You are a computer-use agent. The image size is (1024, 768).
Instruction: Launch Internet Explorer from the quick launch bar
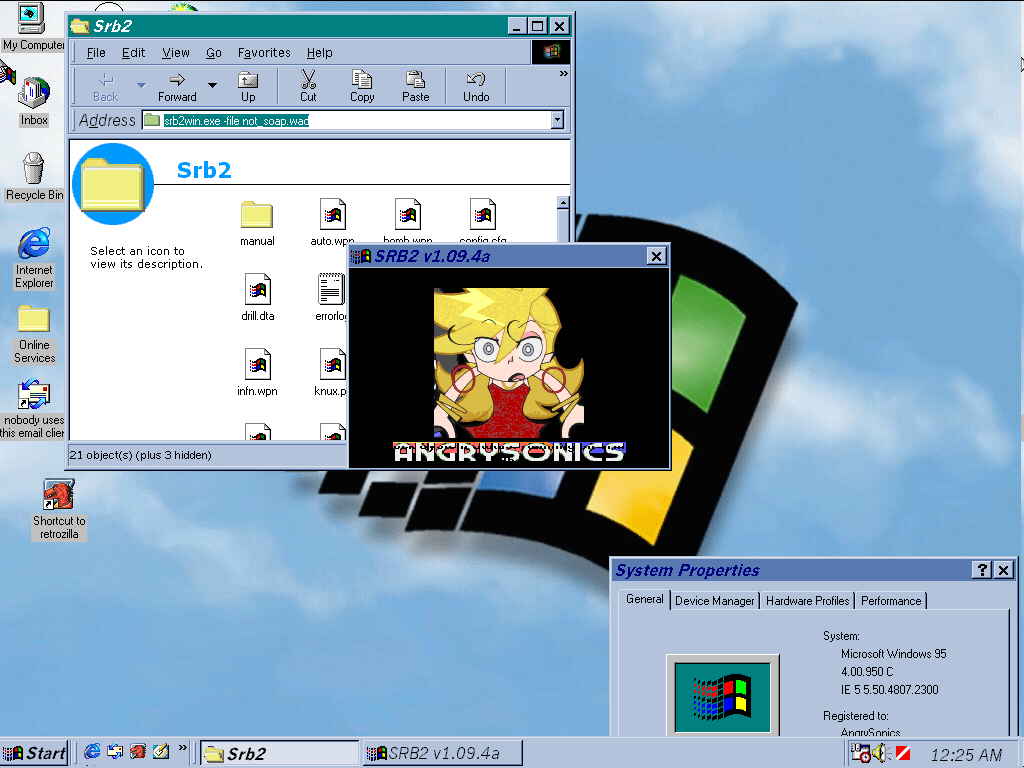click(93, 752)
